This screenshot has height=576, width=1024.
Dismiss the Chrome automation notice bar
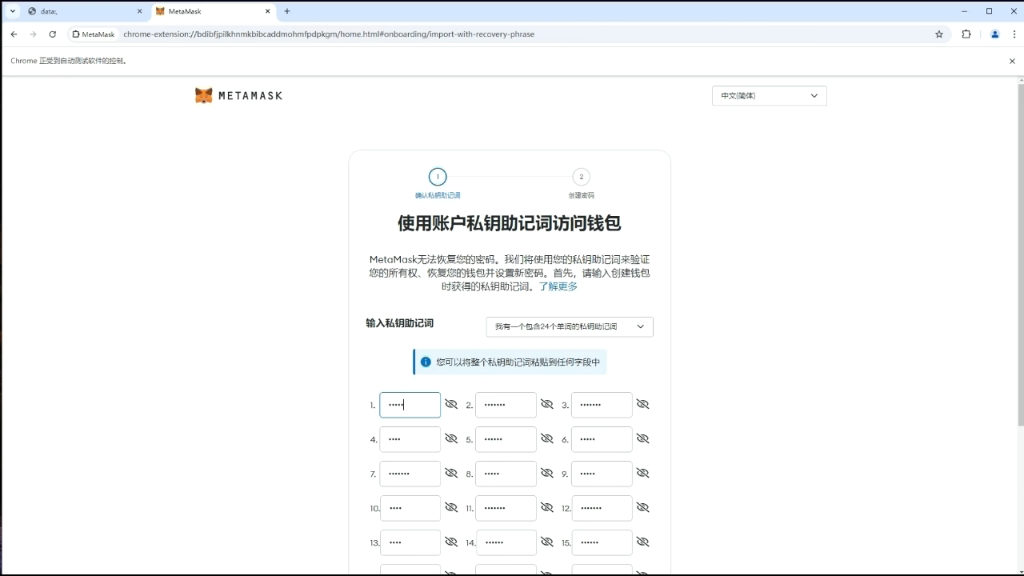pyautogui.click(x=1012, y=61)
